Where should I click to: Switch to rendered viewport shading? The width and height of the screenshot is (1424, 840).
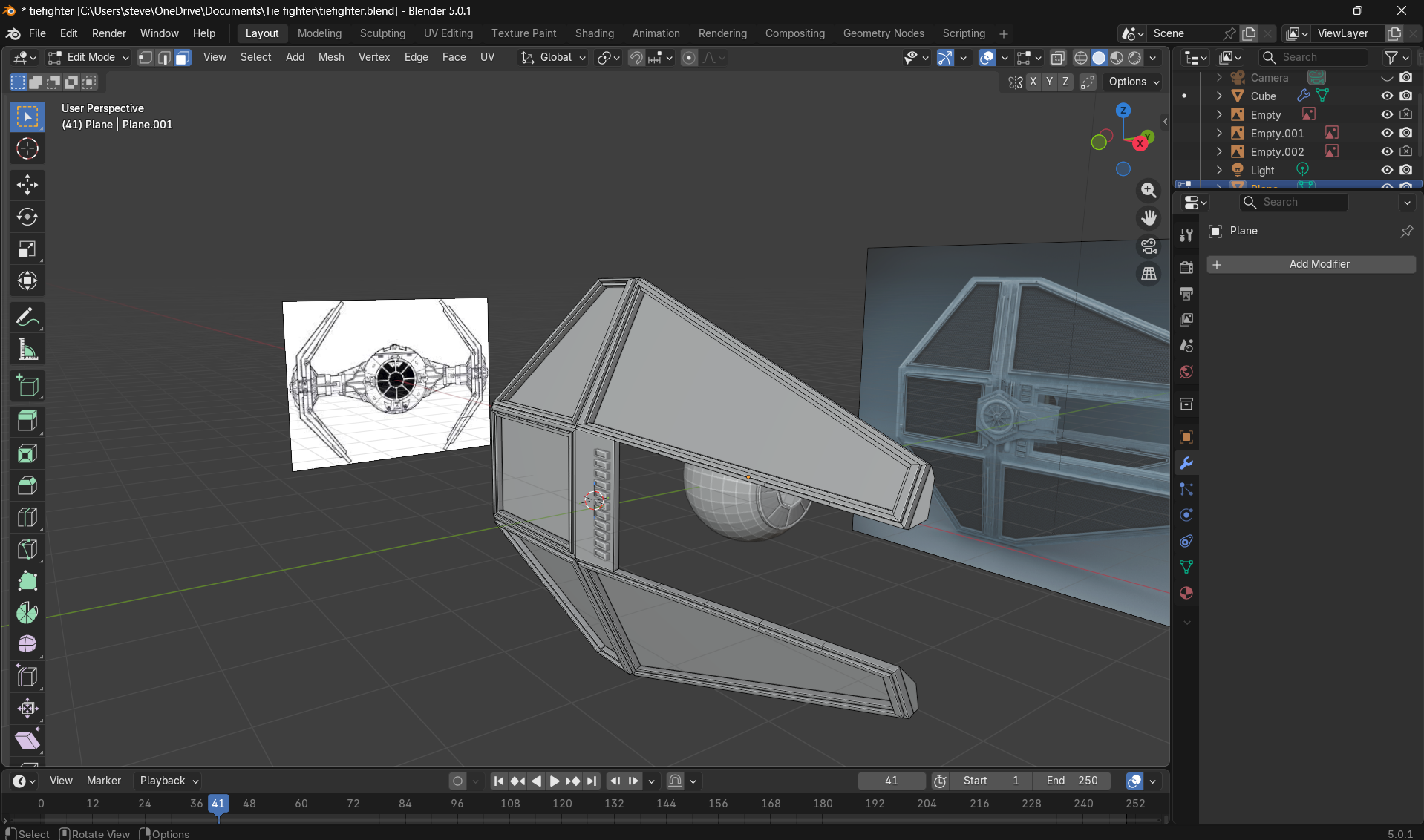click(1134, 58)
